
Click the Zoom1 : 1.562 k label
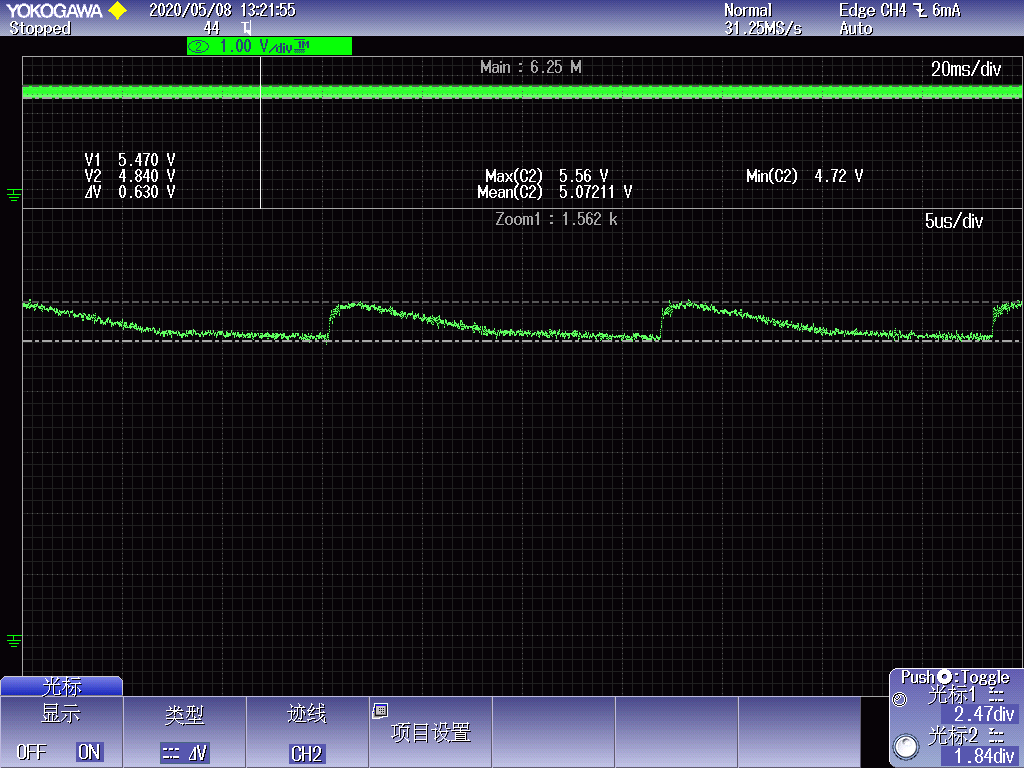click(556, 219)
